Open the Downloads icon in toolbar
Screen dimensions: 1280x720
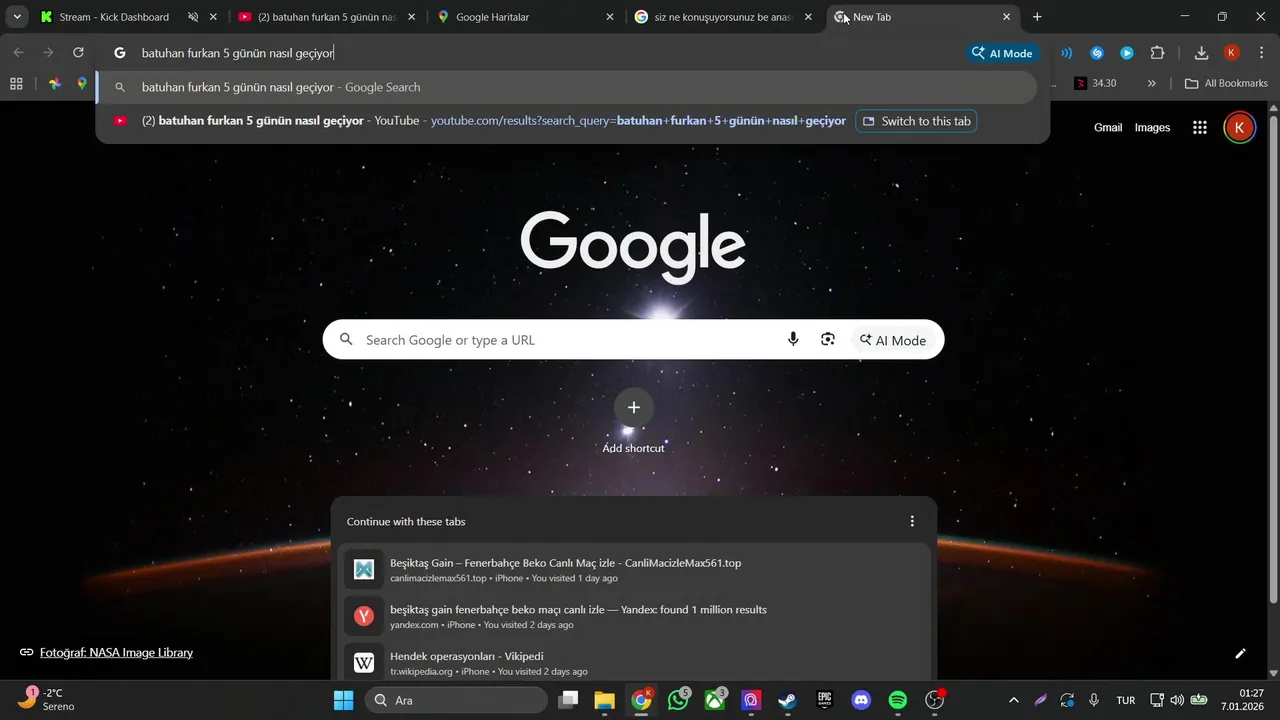(x=1202, y=53)
